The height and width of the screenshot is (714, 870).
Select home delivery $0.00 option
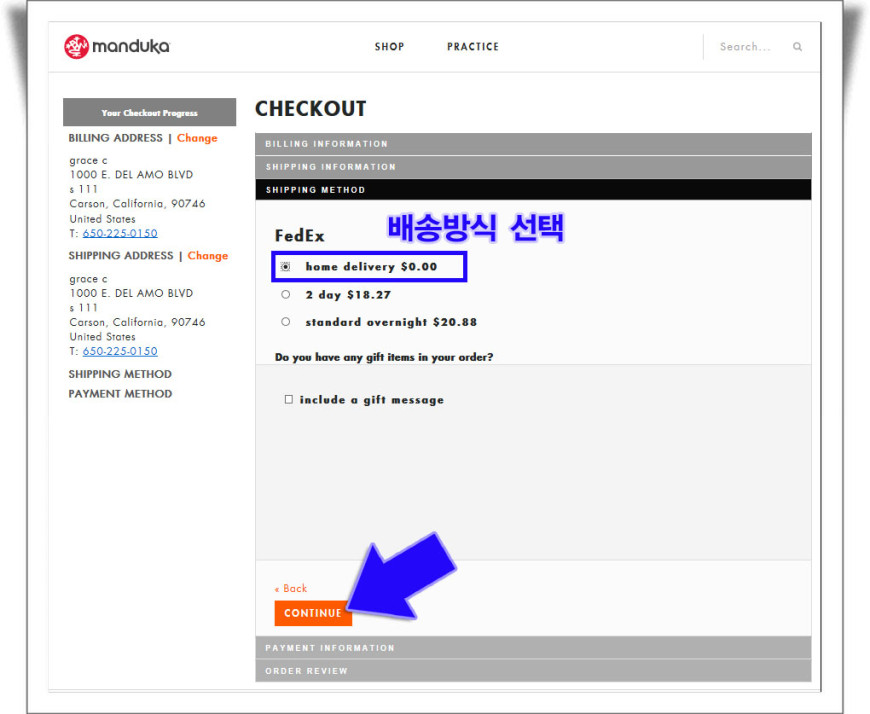285,267
